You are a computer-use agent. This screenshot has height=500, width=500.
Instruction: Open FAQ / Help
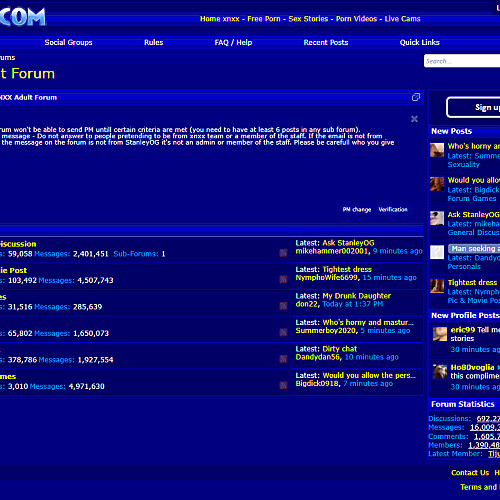tap(233, 42)
